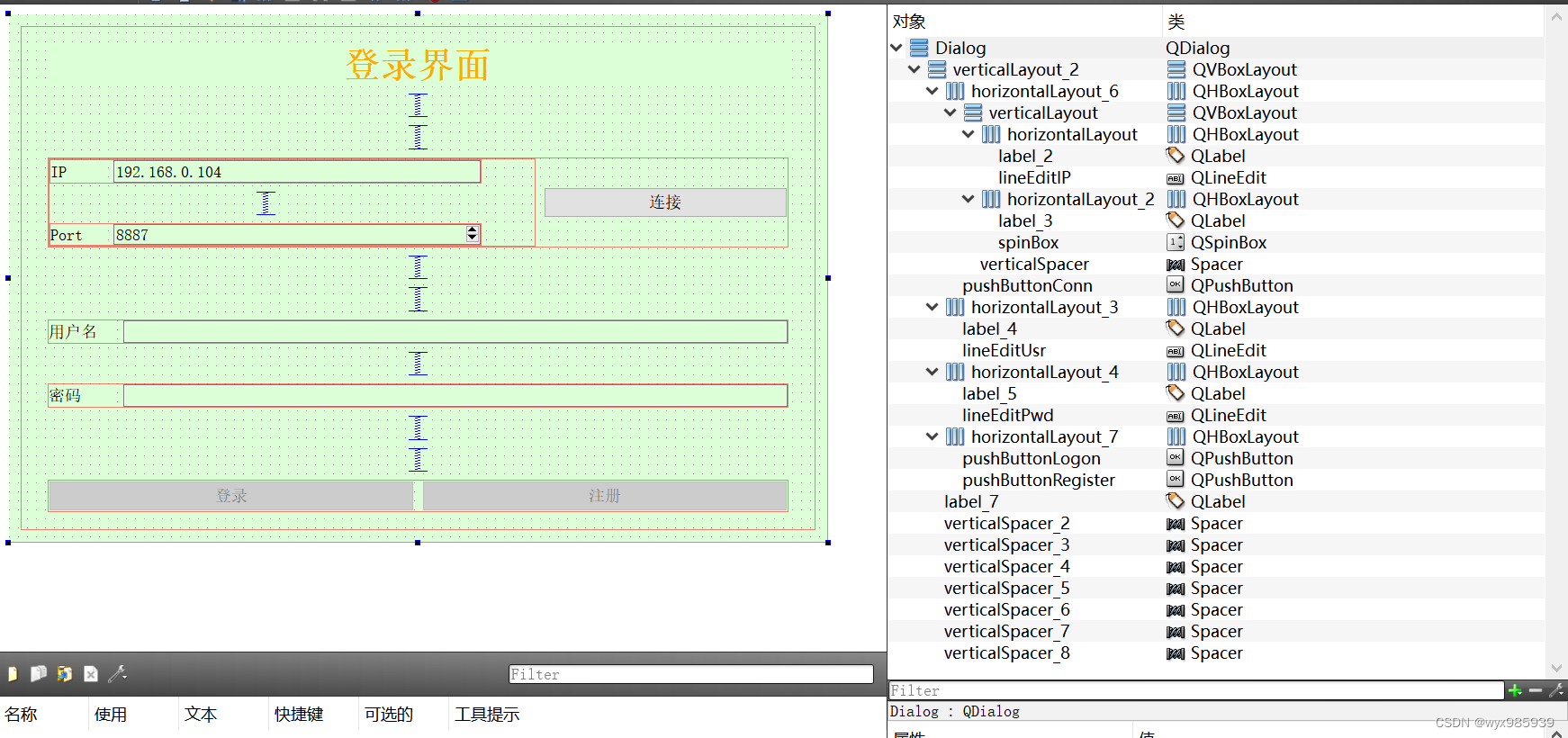Viewport: 1568px width, 738px height.
Task: Click the Spacer icon in the verticalSpacer_2 row
Action: [x=1176, y=524]
